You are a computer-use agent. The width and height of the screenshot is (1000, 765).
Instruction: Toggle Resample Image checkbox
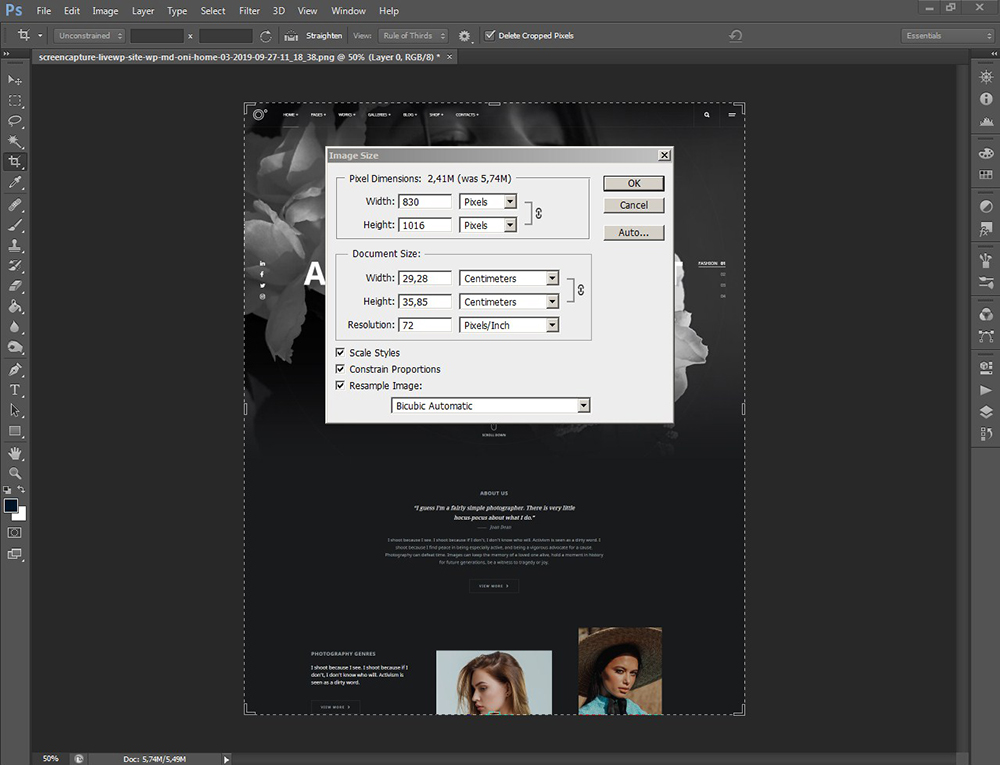coord(341,386)
